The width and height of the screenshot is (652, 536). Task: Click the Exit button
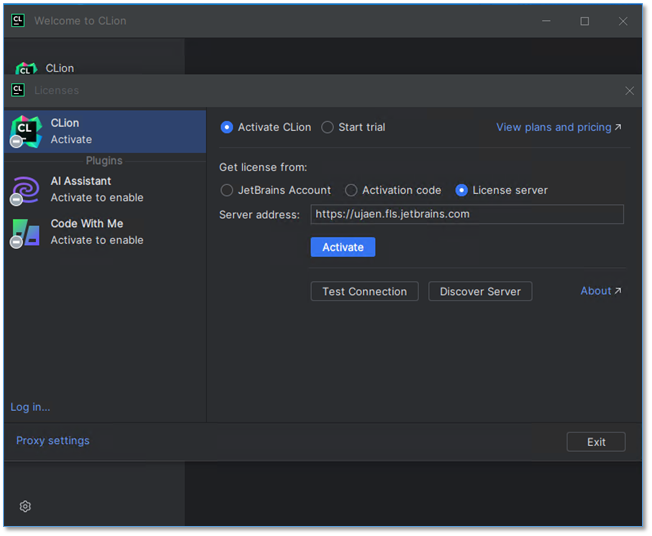(x=595, y=442)
